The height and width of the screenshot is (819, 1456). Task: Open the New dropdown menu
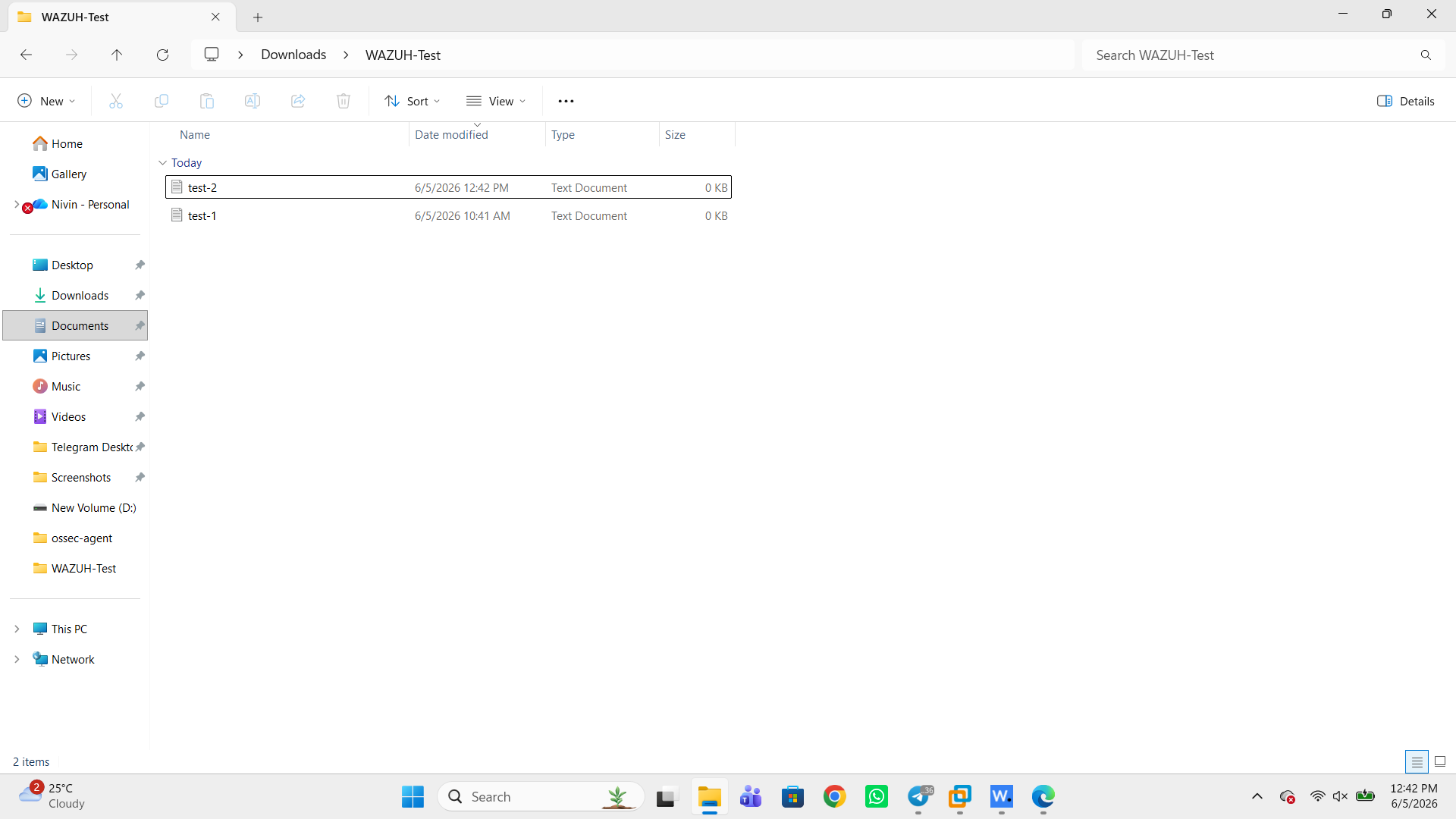(47, 101)
